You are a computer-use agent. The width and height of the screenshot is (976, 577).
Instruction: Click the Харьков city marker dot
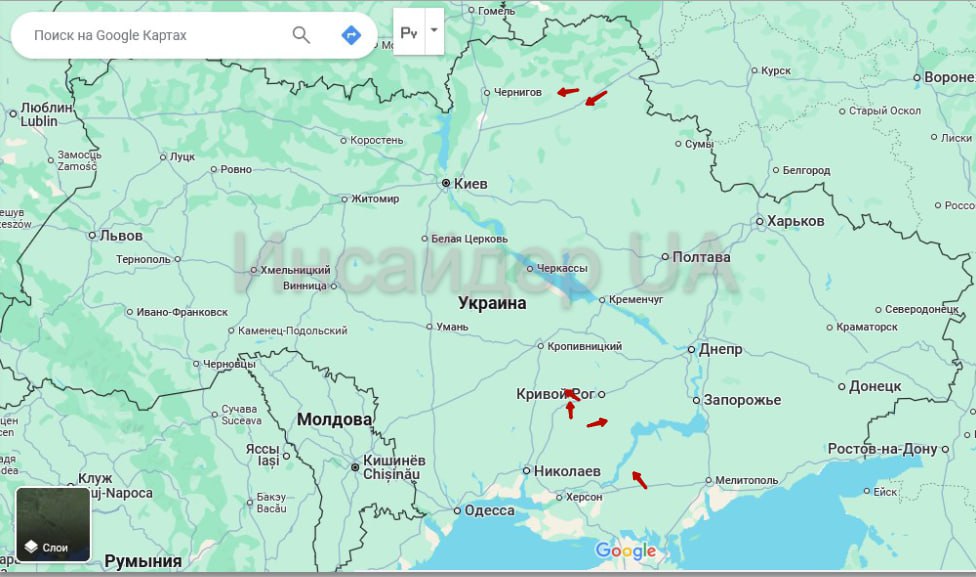759,221
